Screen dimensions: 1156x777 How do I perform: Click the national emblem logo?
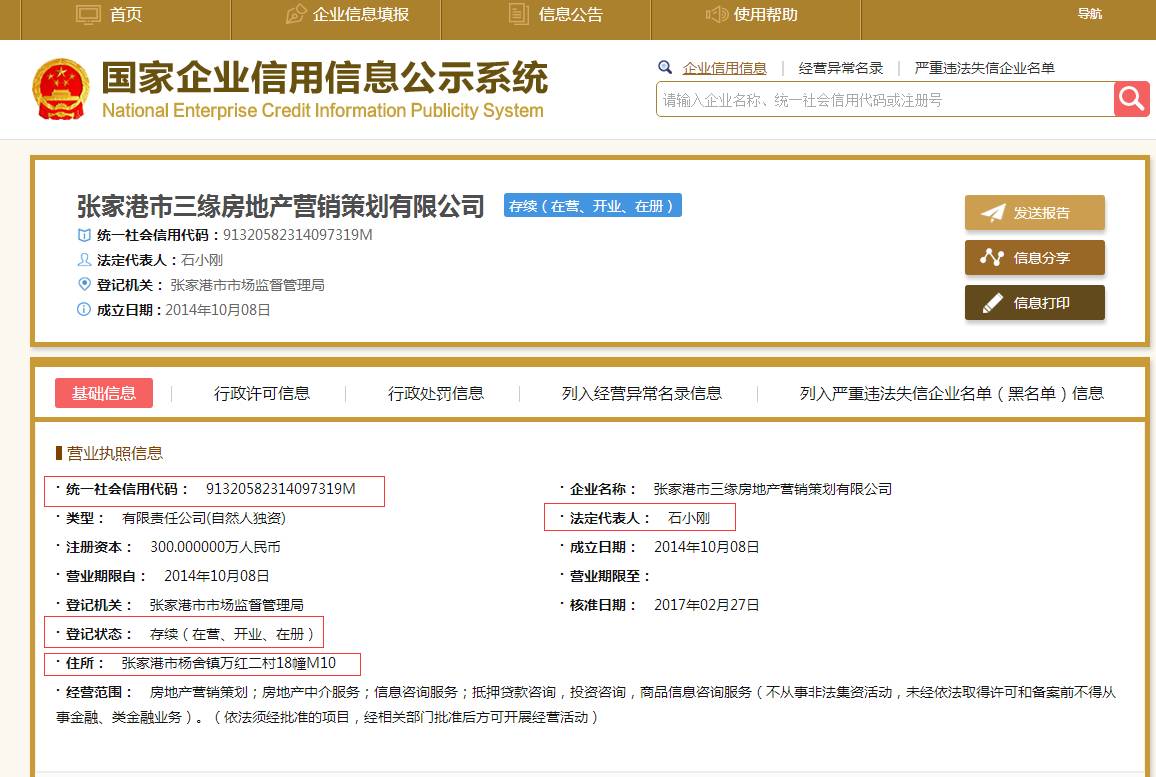pos(61,89)
